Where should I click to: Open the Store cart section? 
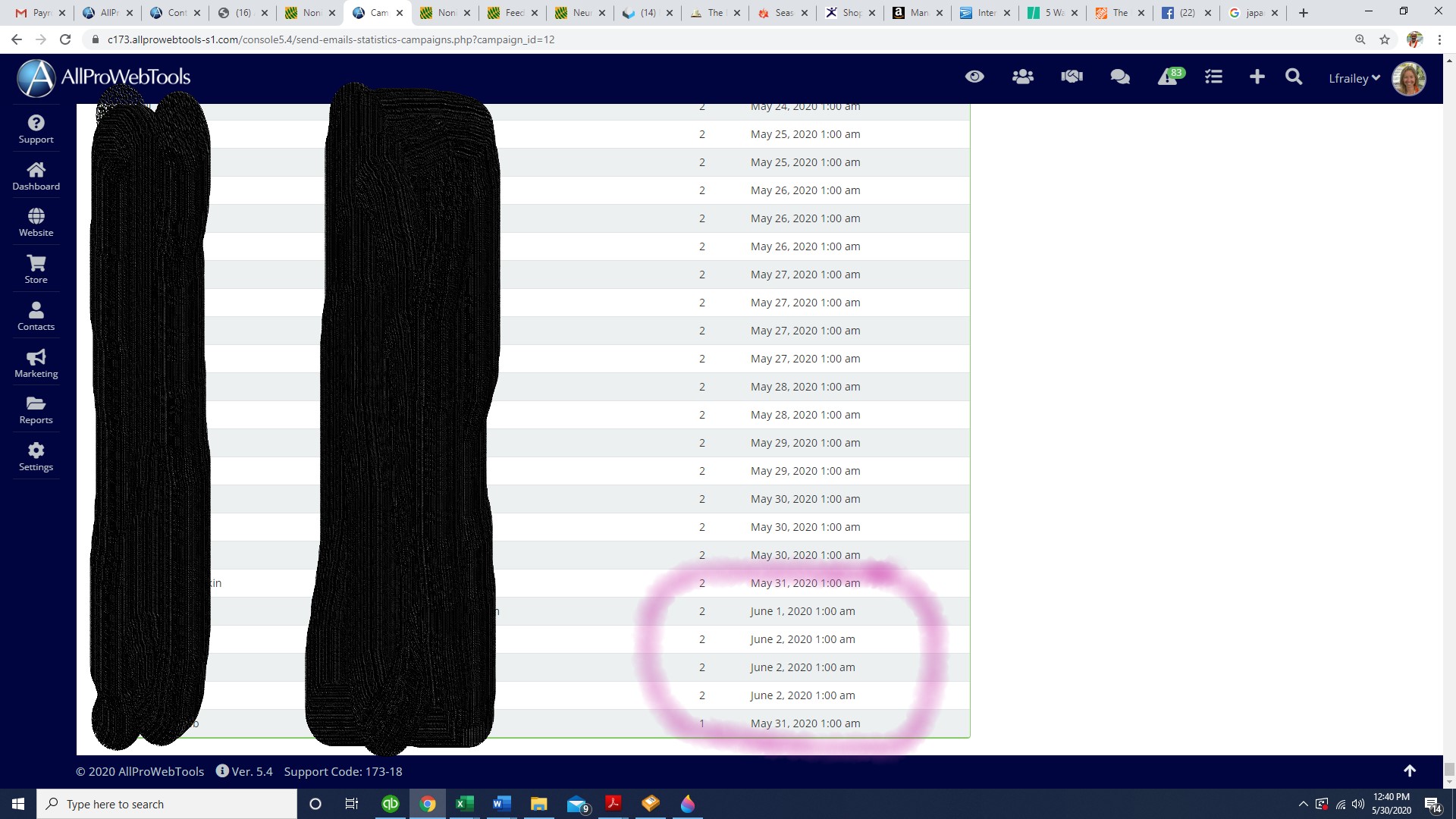[36, 269]
